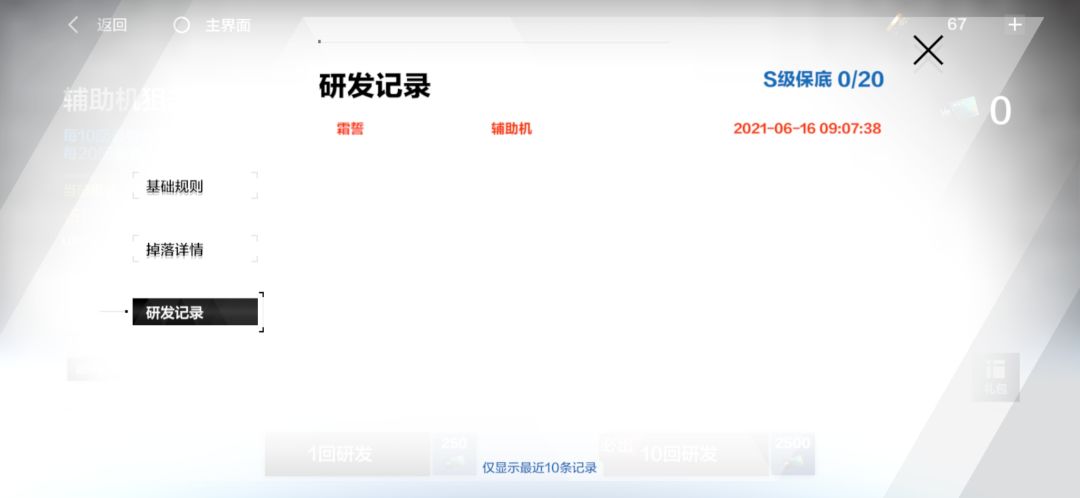Click the currency count 67
This screenshot has height=498, width=1080.
click(x=957, y=25)
